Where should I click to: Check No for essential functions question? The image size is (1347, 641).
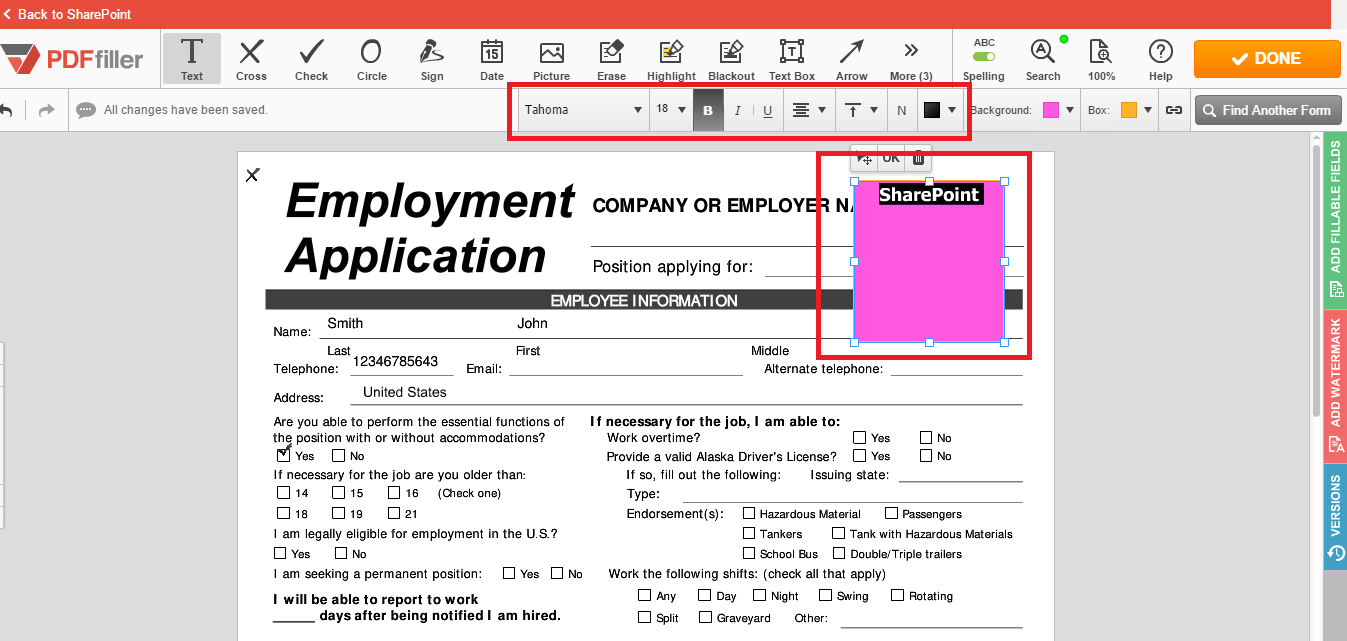[339, 455]
